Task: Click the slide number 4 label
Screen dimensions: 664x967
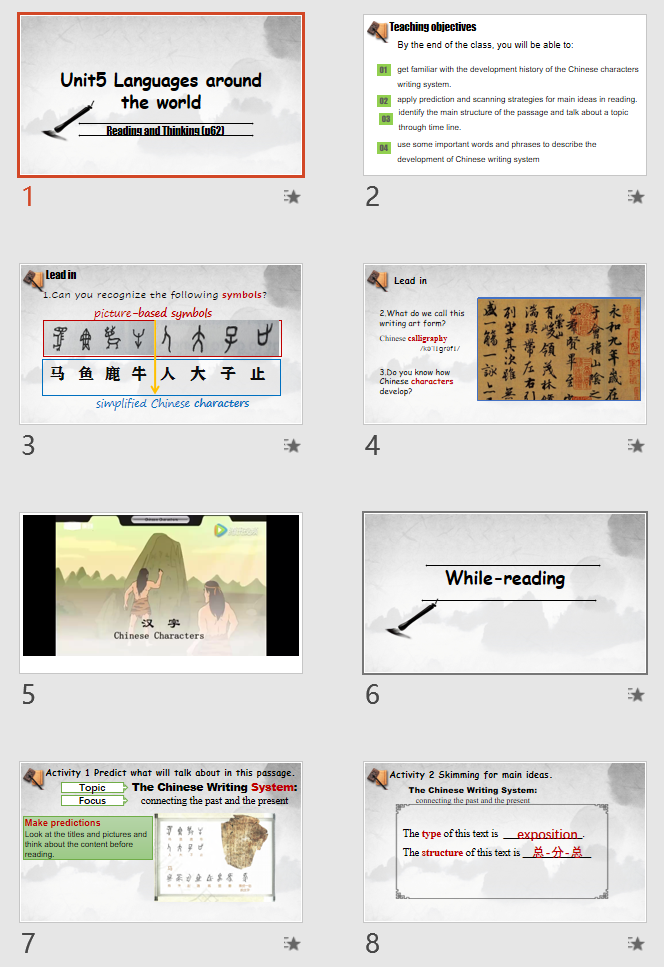Action: pos(372,446)
